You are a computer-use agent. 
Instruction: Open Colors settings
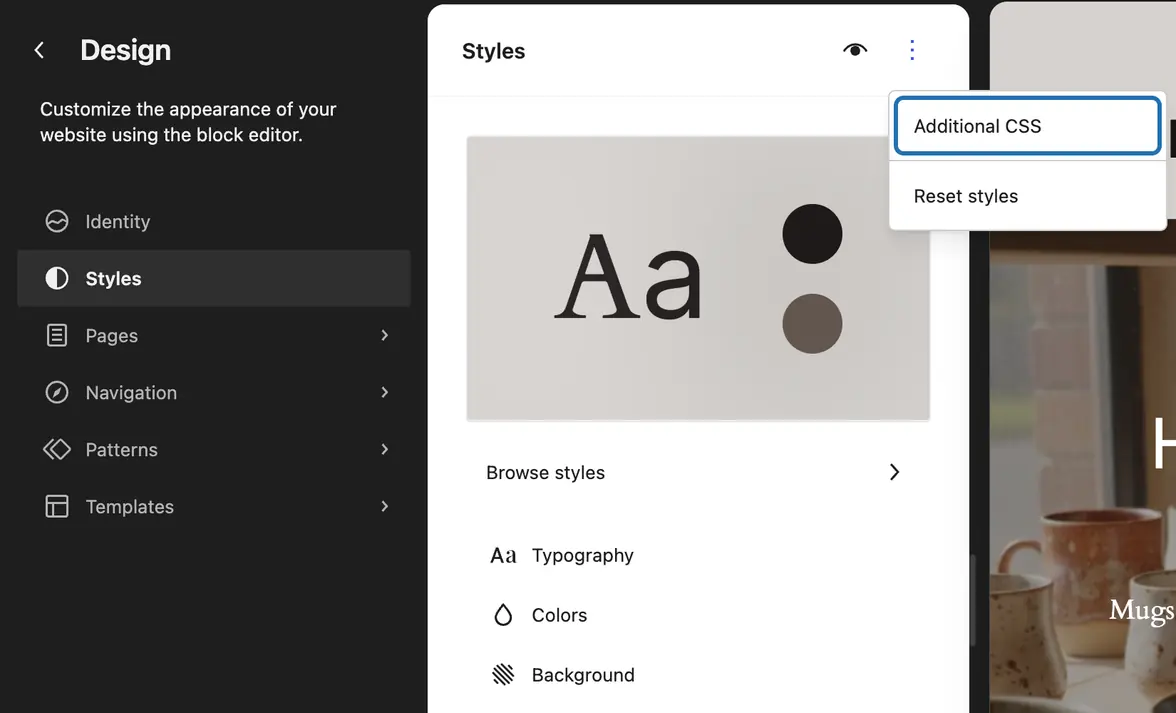(698, 615)
